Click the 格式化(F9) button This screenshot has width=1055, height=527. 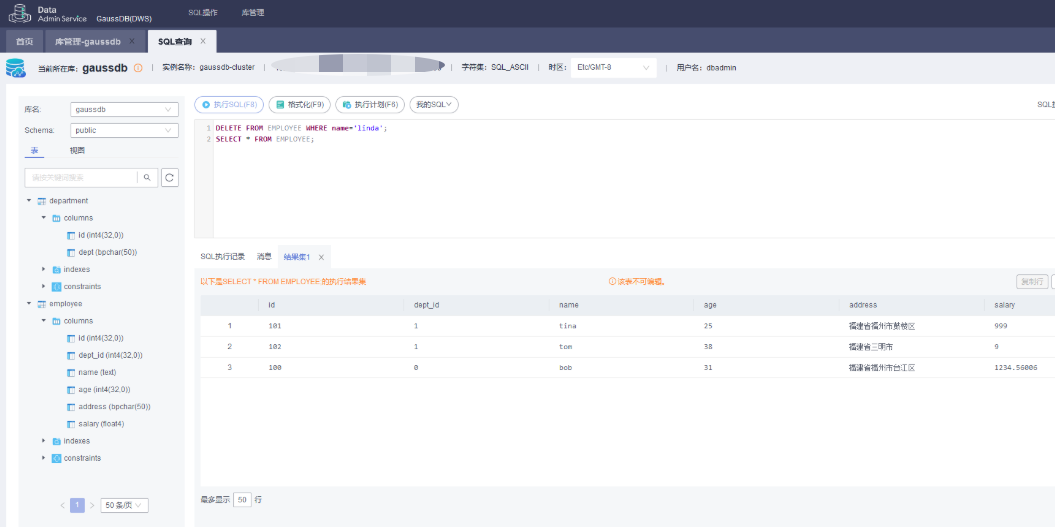[299, 105]
